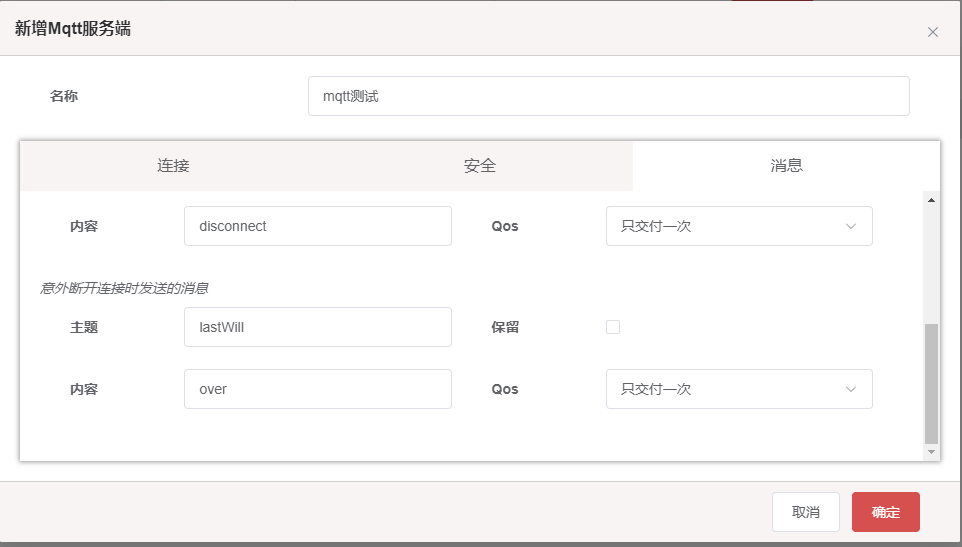Focus the 名称 field containing mqtt测试
The height and width of the screenshot is (547, 962).
609,96
